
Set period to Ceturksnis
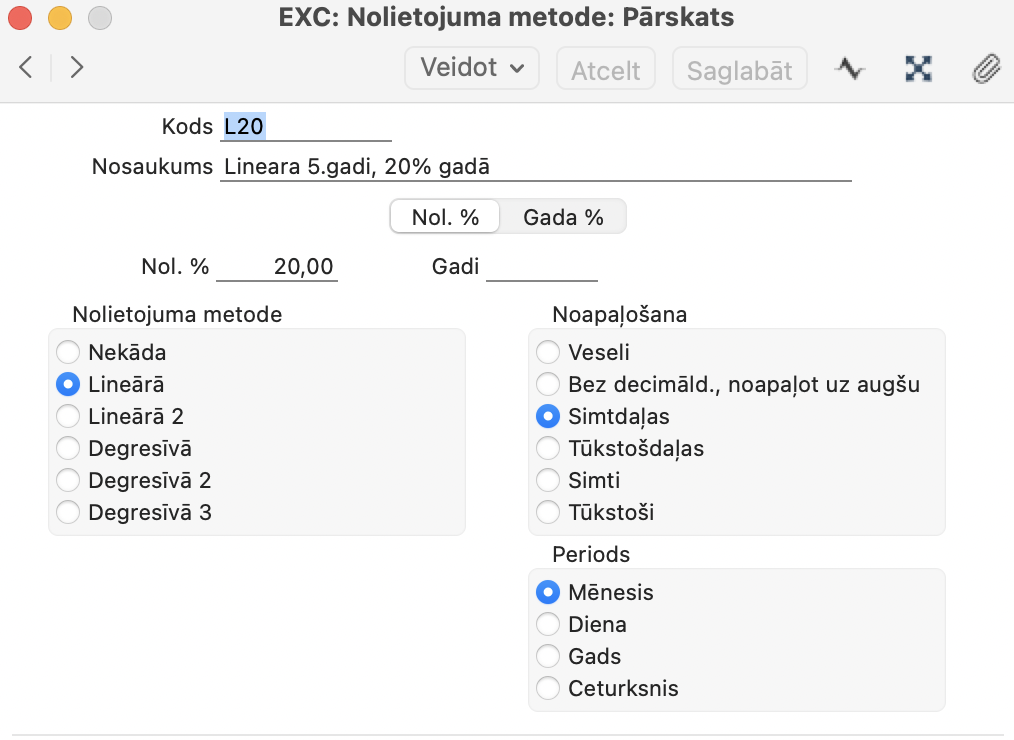coord(548,688)
